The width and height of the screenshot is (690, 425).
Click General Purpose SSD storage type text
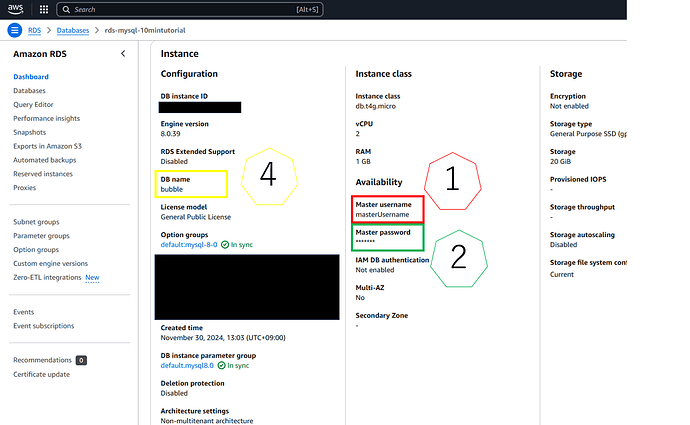588,134
